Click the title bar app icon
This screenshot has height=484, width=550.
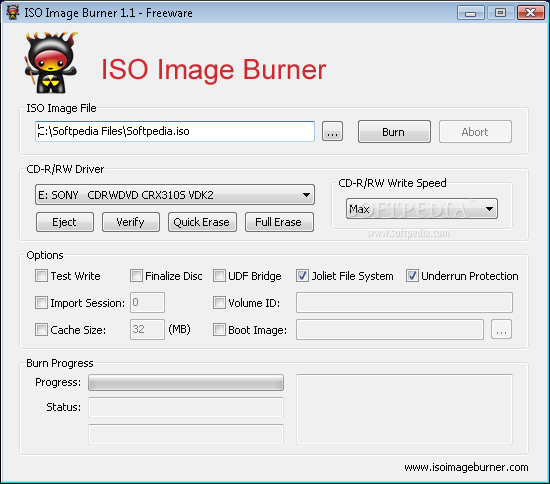(13, 13)
